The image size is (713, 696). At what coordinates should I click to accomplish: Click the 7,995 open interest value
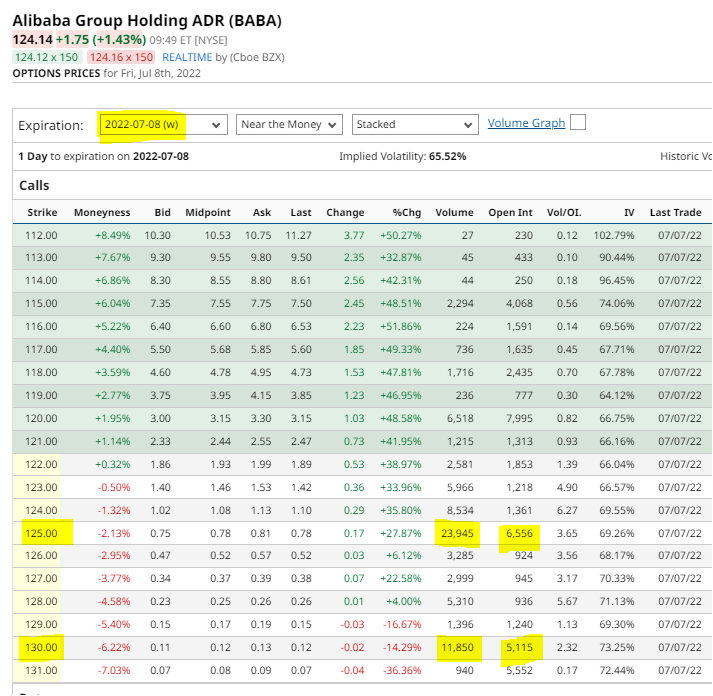519,418
